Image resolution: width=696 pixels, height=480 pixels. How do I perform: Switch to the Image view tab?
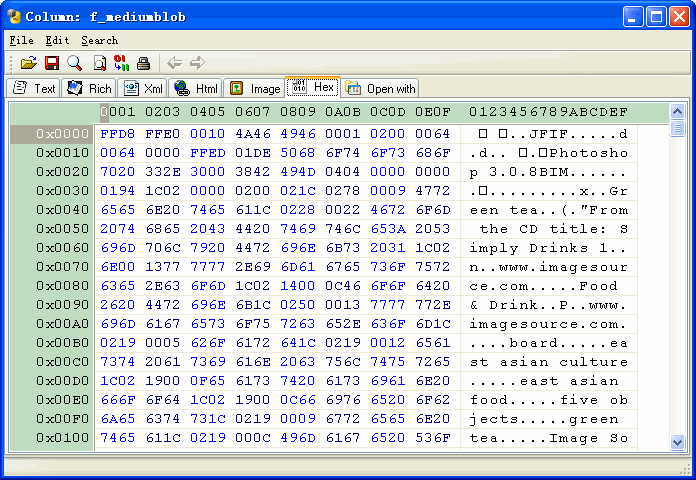254,88
